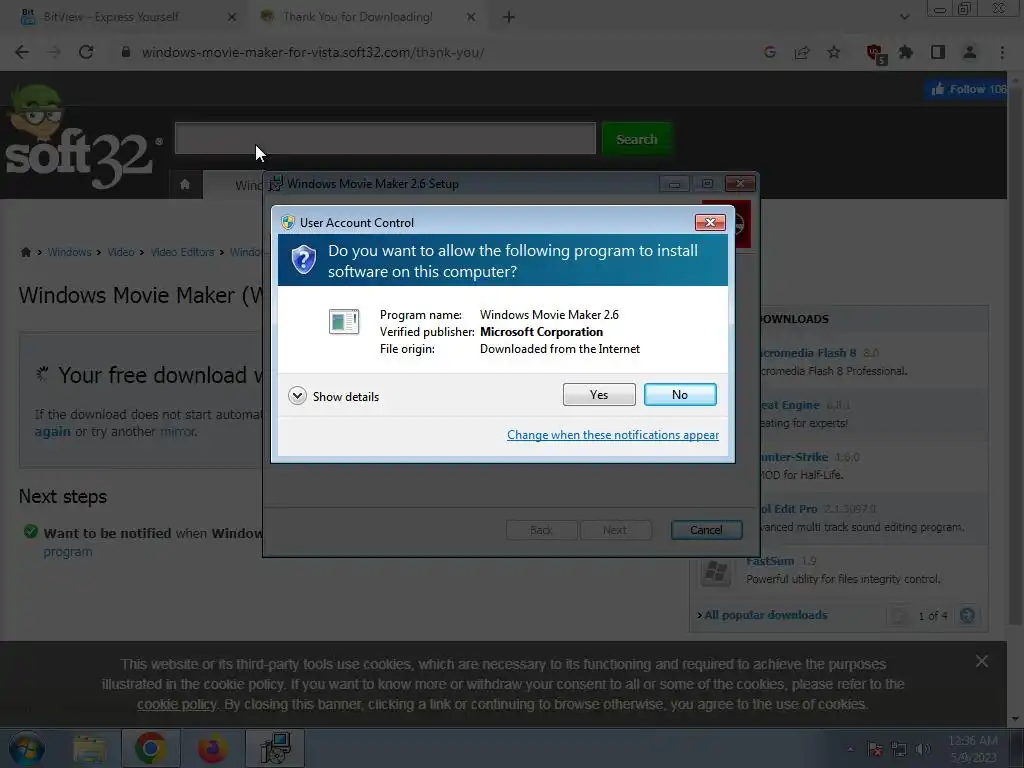Image resolution: width=1024 pixels, height=768 pixels.
Task: Open Counter-Strike download link
Action: (794, 457)
